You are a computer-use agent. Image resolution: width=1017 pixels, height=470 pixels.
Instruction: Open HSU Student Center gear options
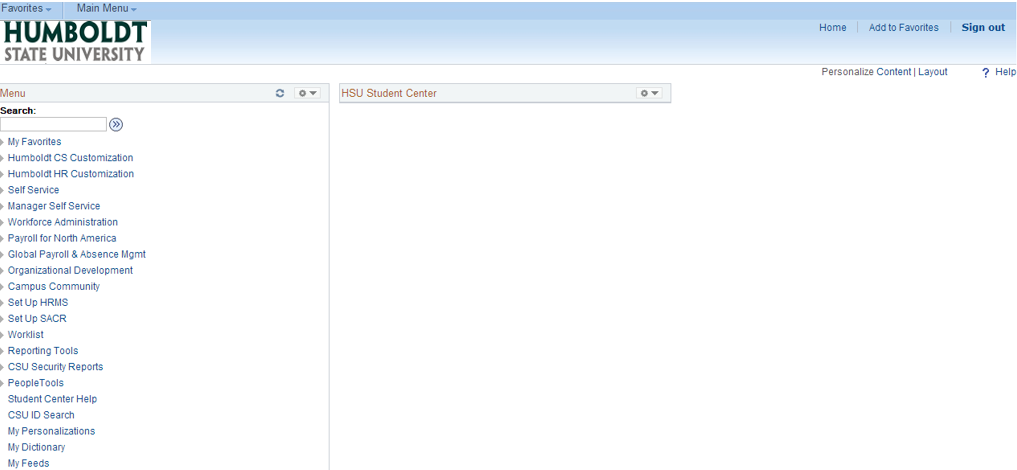(x=649, y=93)
